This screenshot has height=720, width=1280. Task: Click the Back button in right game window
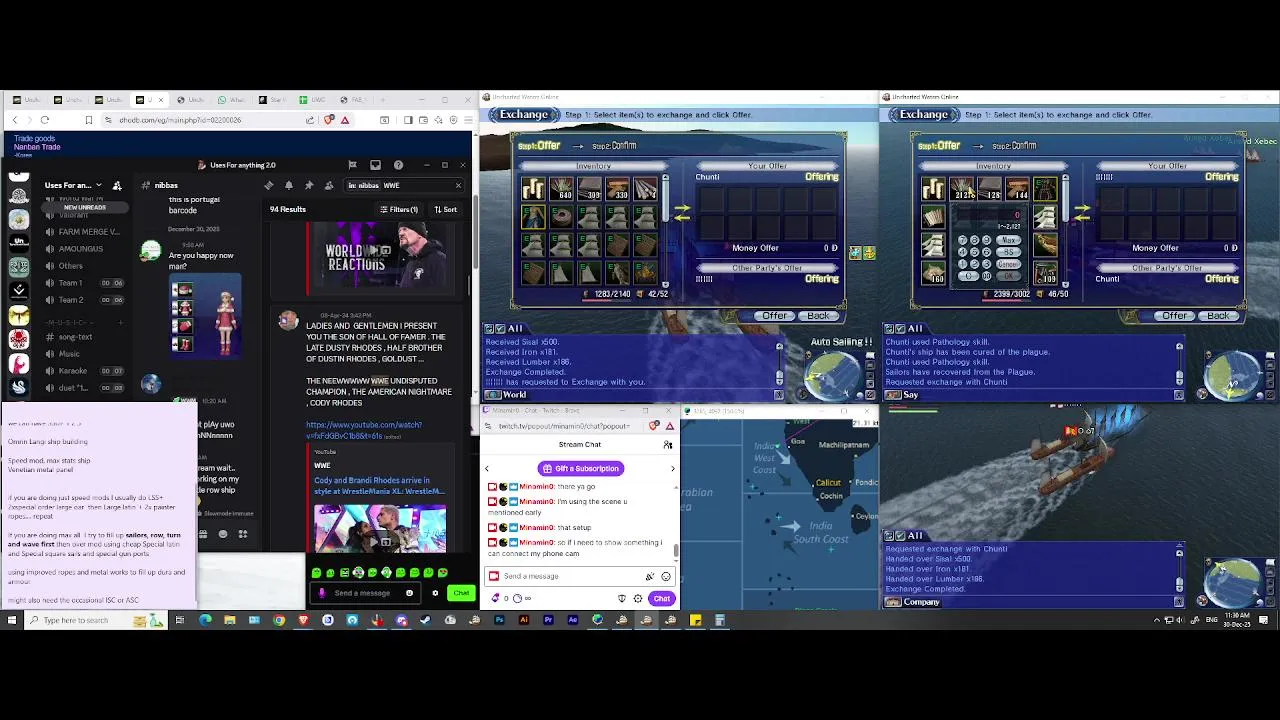1218,316
